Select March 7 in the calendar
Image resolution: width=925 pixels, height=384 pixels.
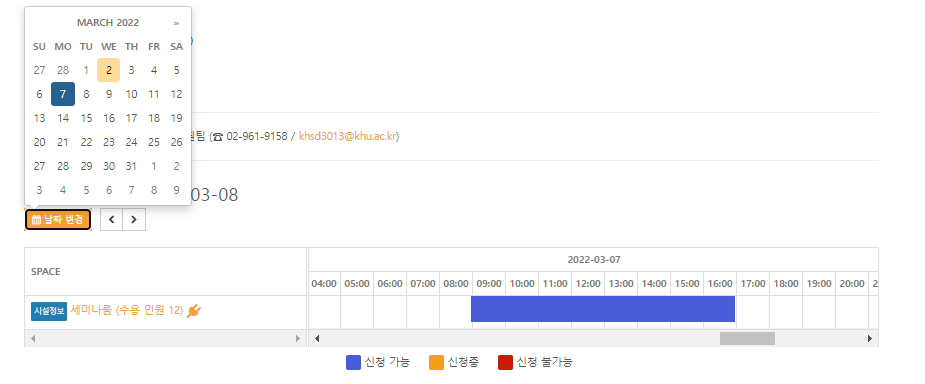63,94
